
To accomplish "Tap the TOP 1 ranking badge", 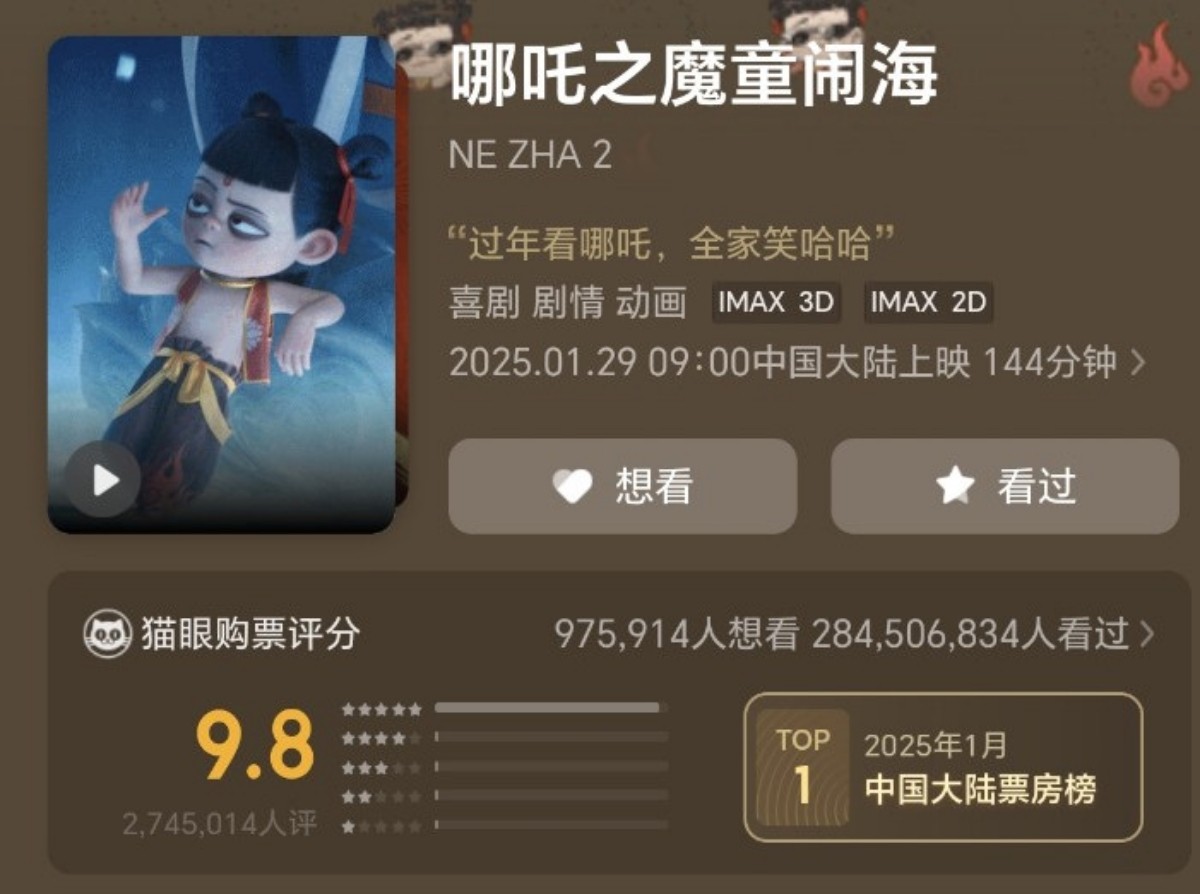I will click(x=803, y=767).
